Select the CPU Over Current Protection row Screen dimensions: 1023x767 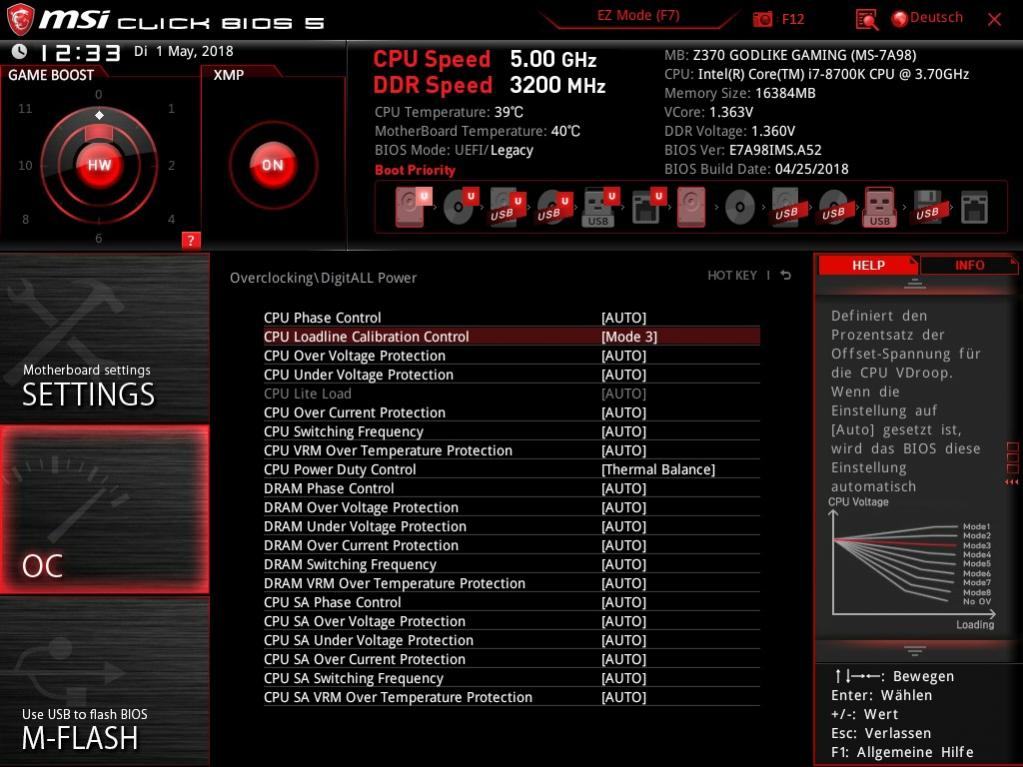tap(512, 413)
